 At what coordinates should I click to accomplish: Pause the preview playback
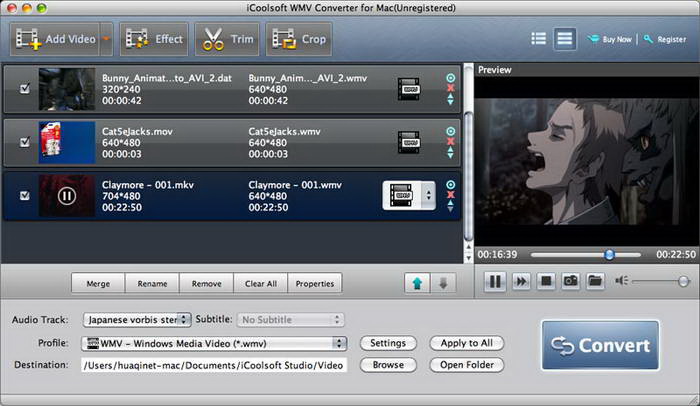(494, 282)
